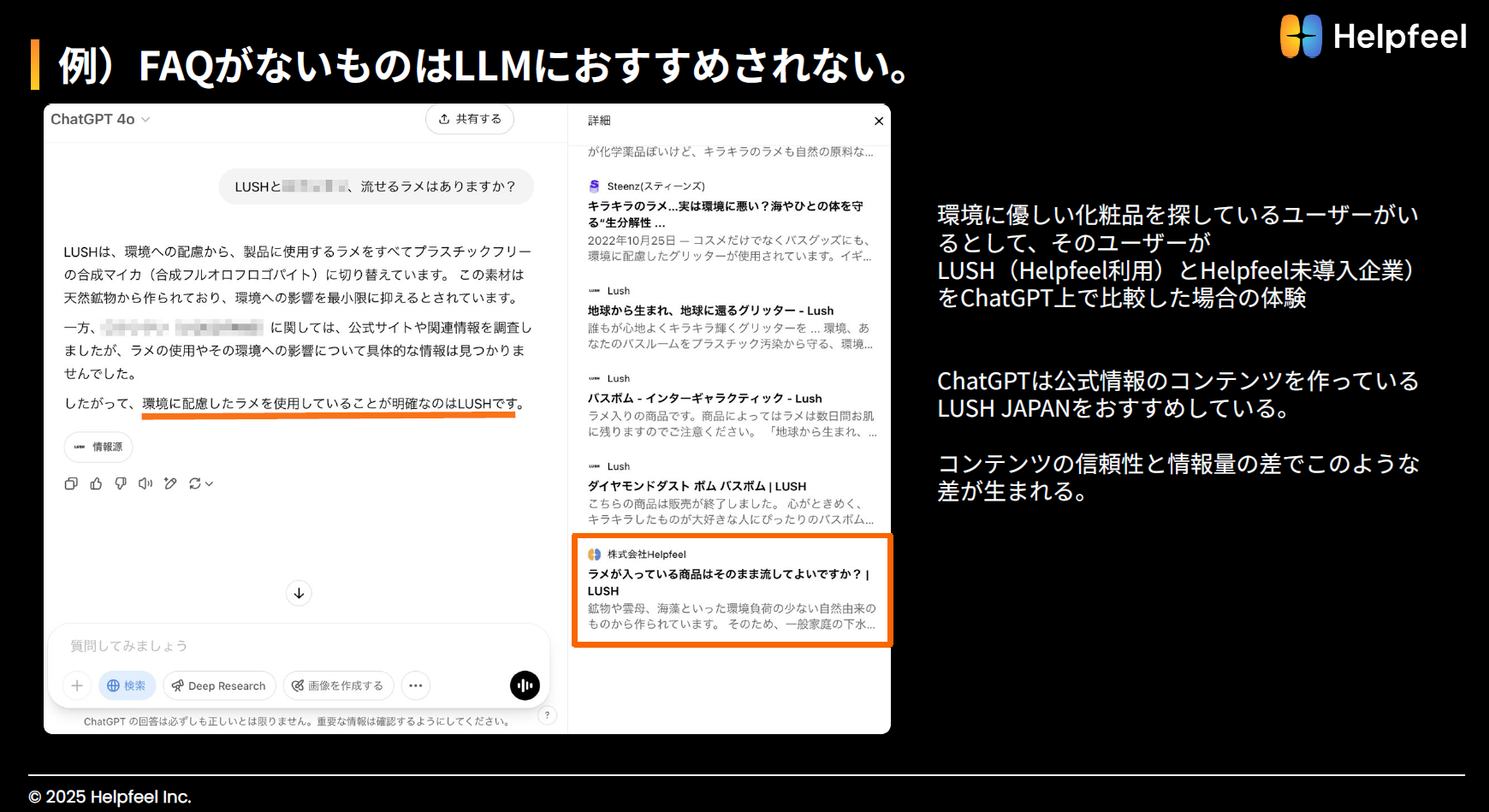1489x812 pixels.
Task: Click the © 2025 Helpfeel Inc. footer text
Action: tap(110, 797)
